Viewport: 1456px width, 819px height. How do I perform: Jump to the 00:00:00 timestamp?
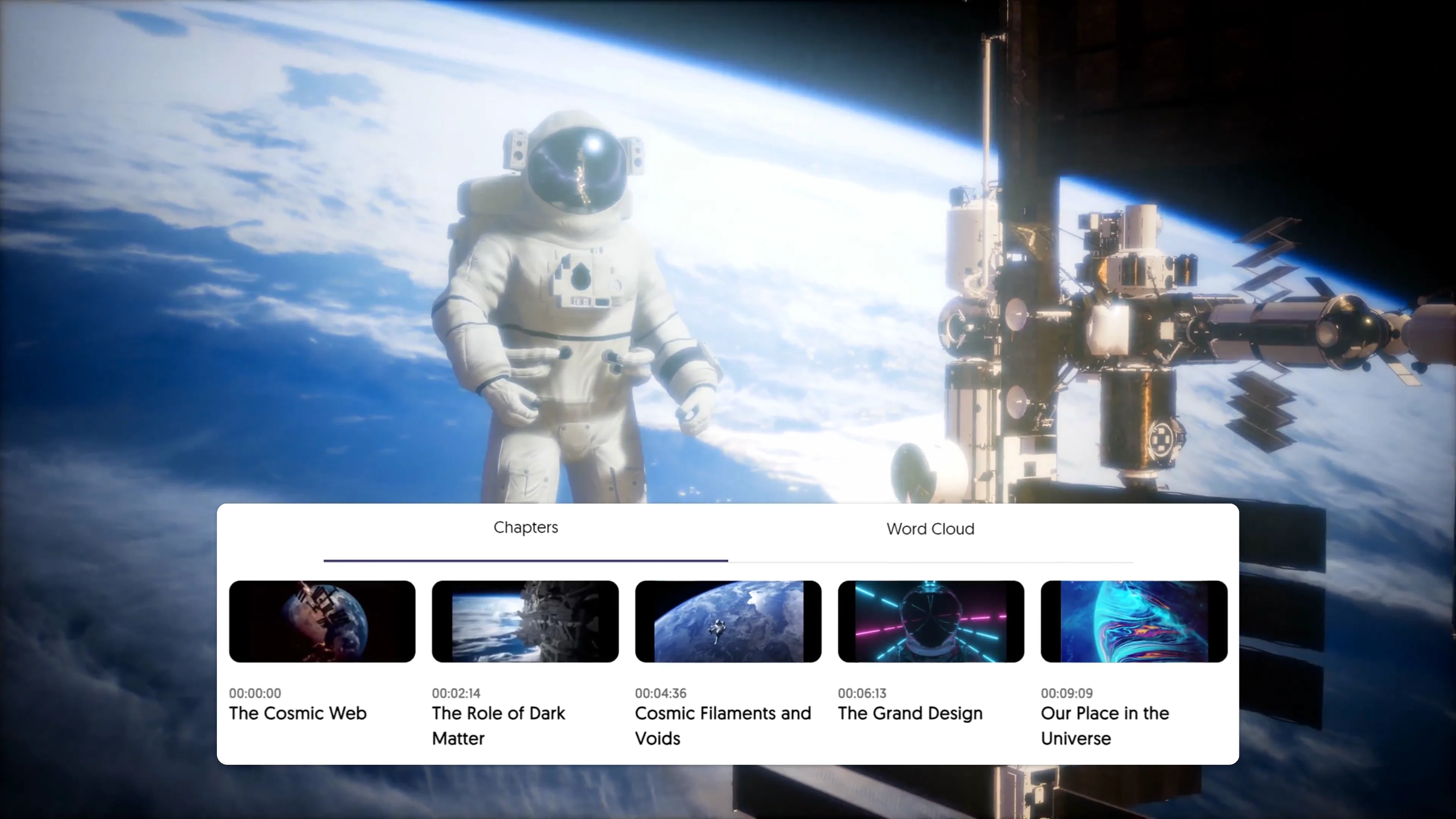(x=255, y=693)
